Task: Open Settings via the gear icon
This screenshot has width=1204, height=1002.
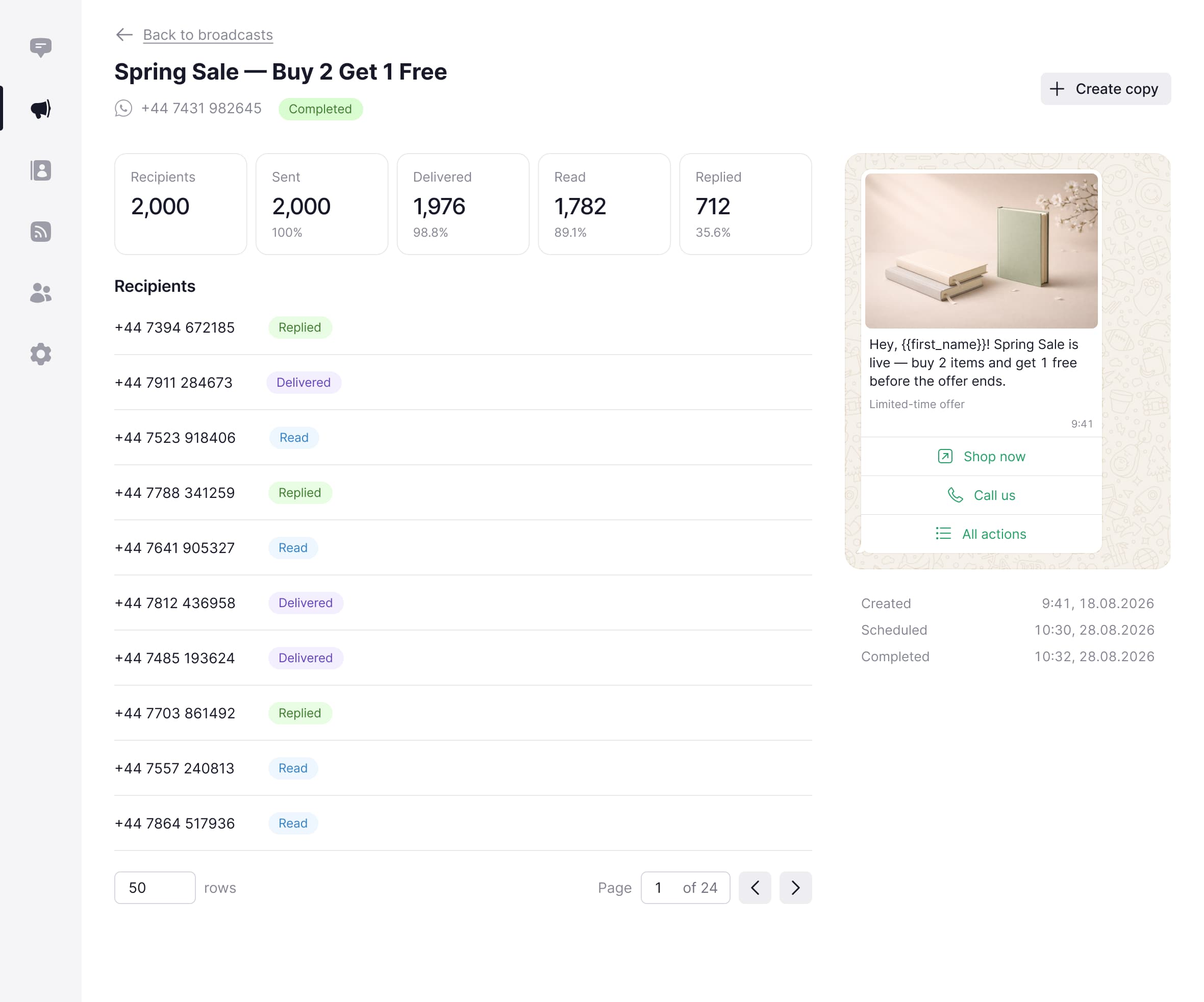Action: coord(40,354)
